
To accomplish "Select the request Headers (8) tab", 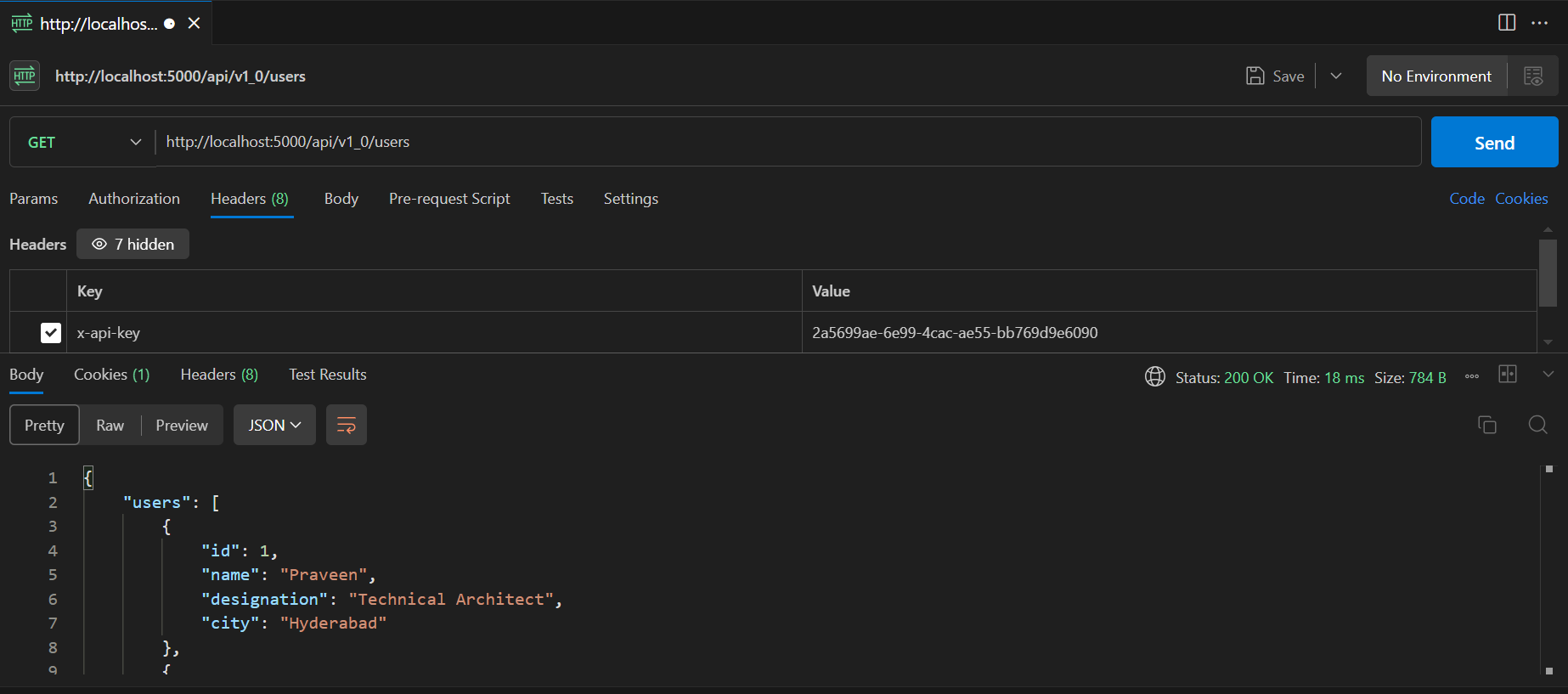I will 250,199.
